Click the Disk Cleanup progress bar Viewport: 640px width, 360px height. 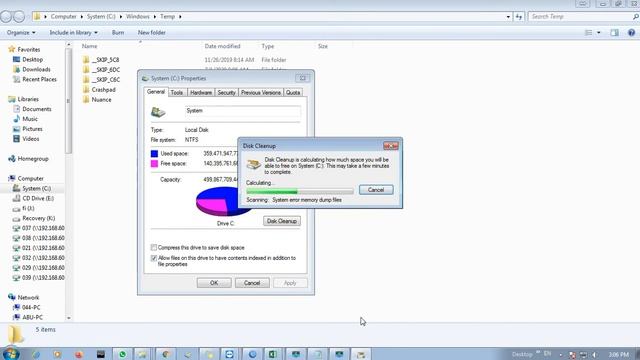pos(300,191)
